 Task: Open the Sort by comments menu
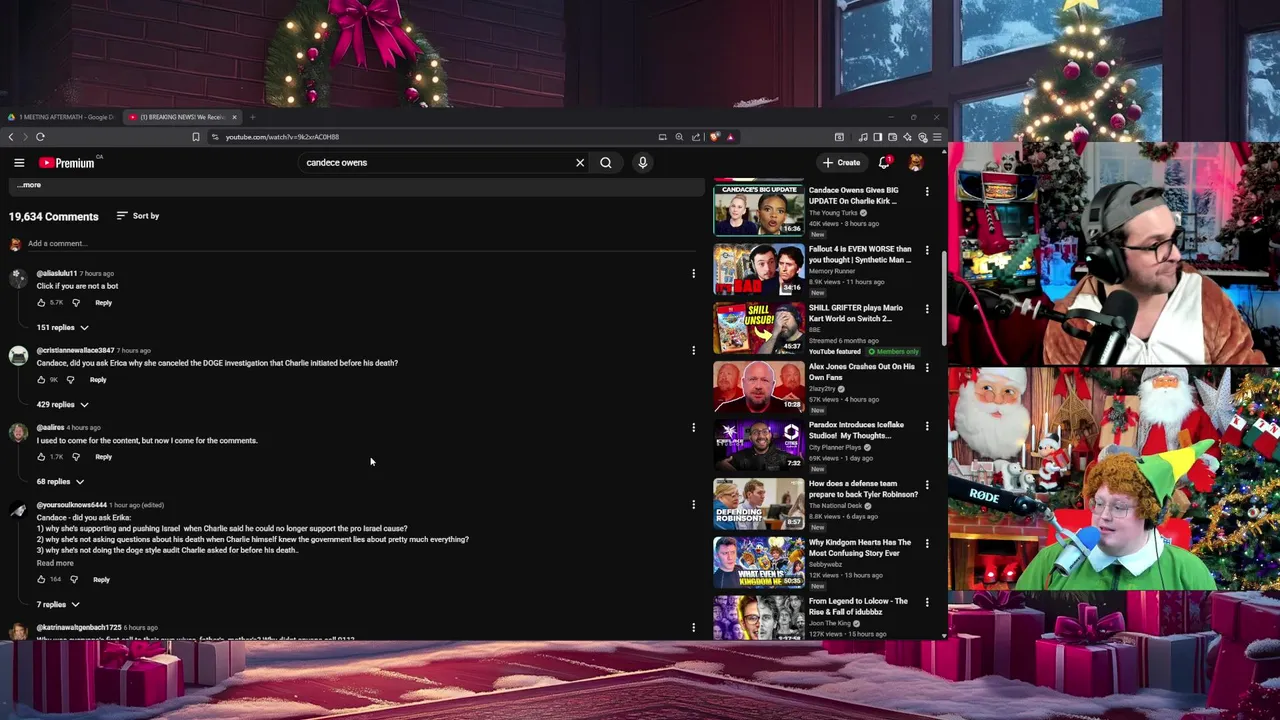(138, 216)
